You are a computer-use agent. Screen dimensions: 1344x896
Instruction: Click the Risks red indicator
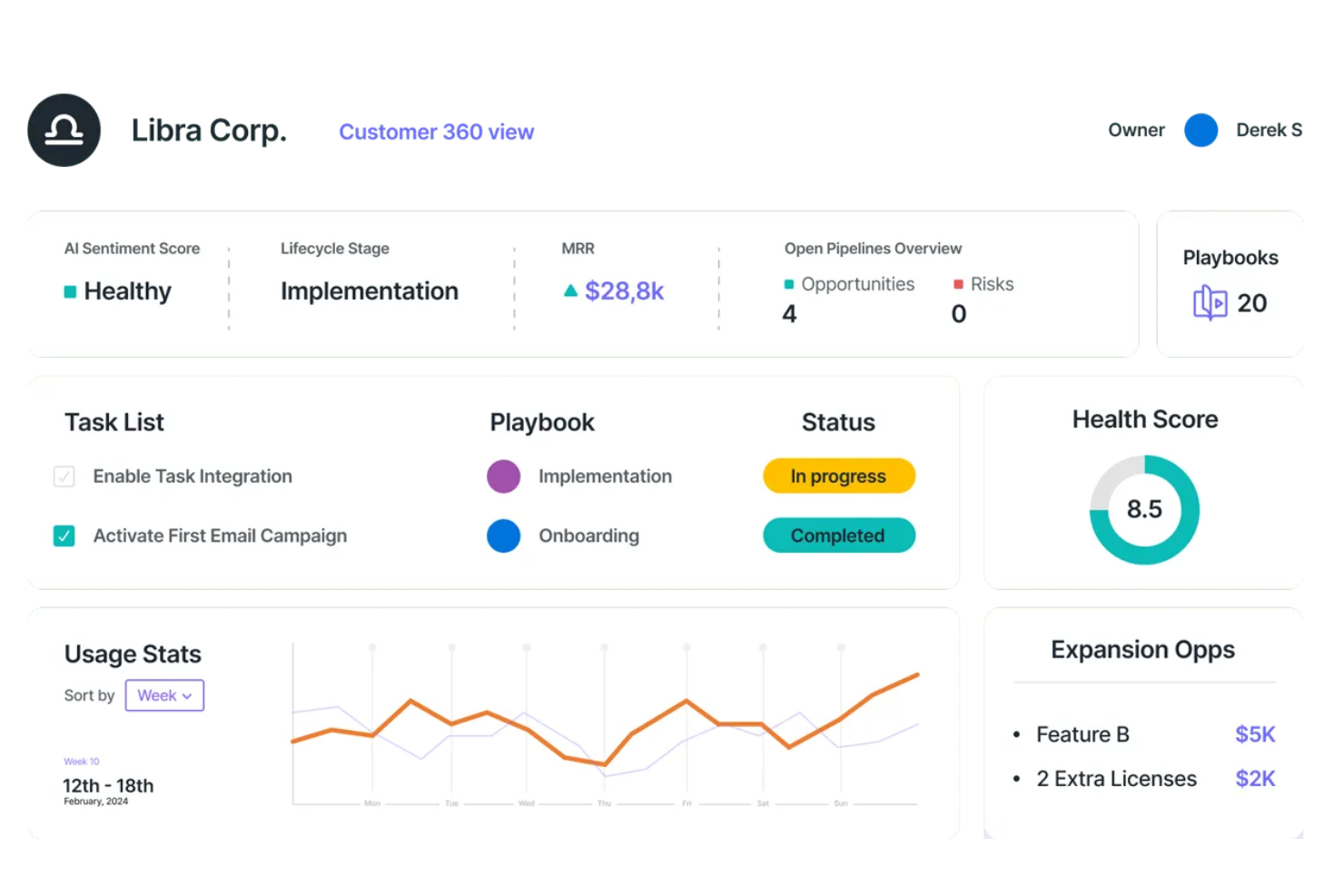[x=959, y=283]
